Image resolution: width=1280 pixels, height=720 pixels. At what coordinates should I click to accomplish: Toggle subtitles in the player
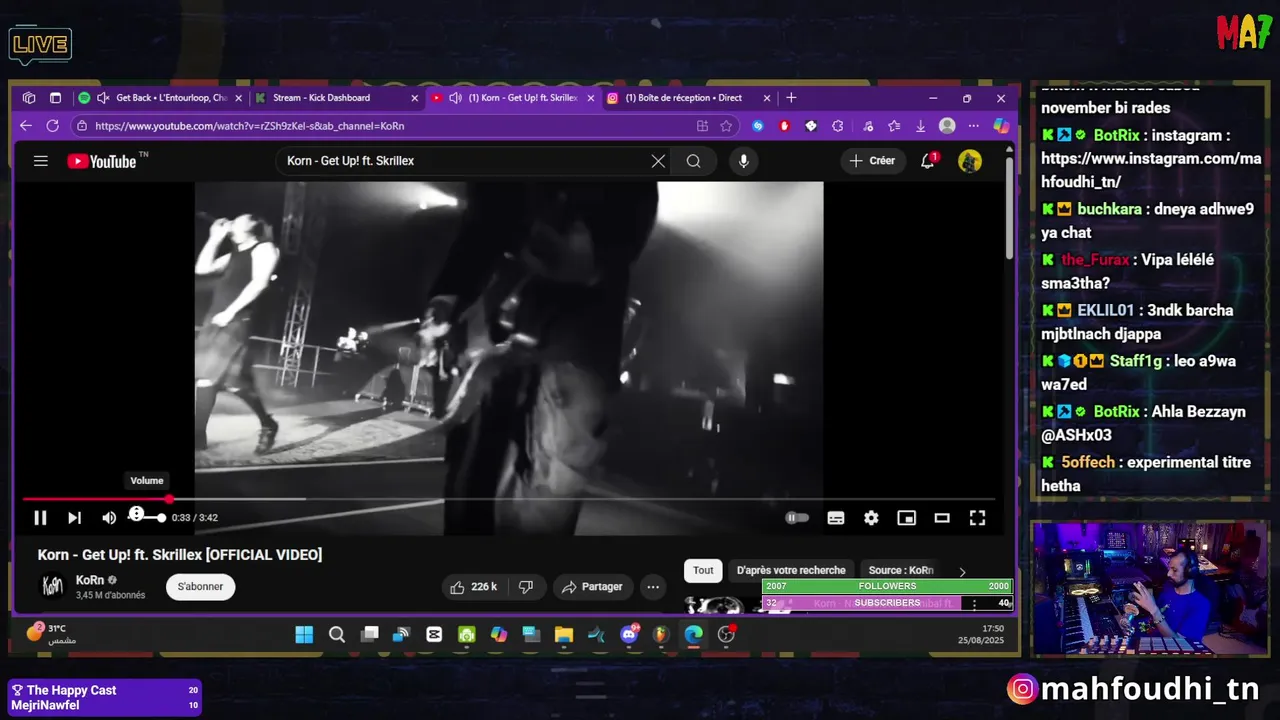pyautogui.click(x=836, y=518)
